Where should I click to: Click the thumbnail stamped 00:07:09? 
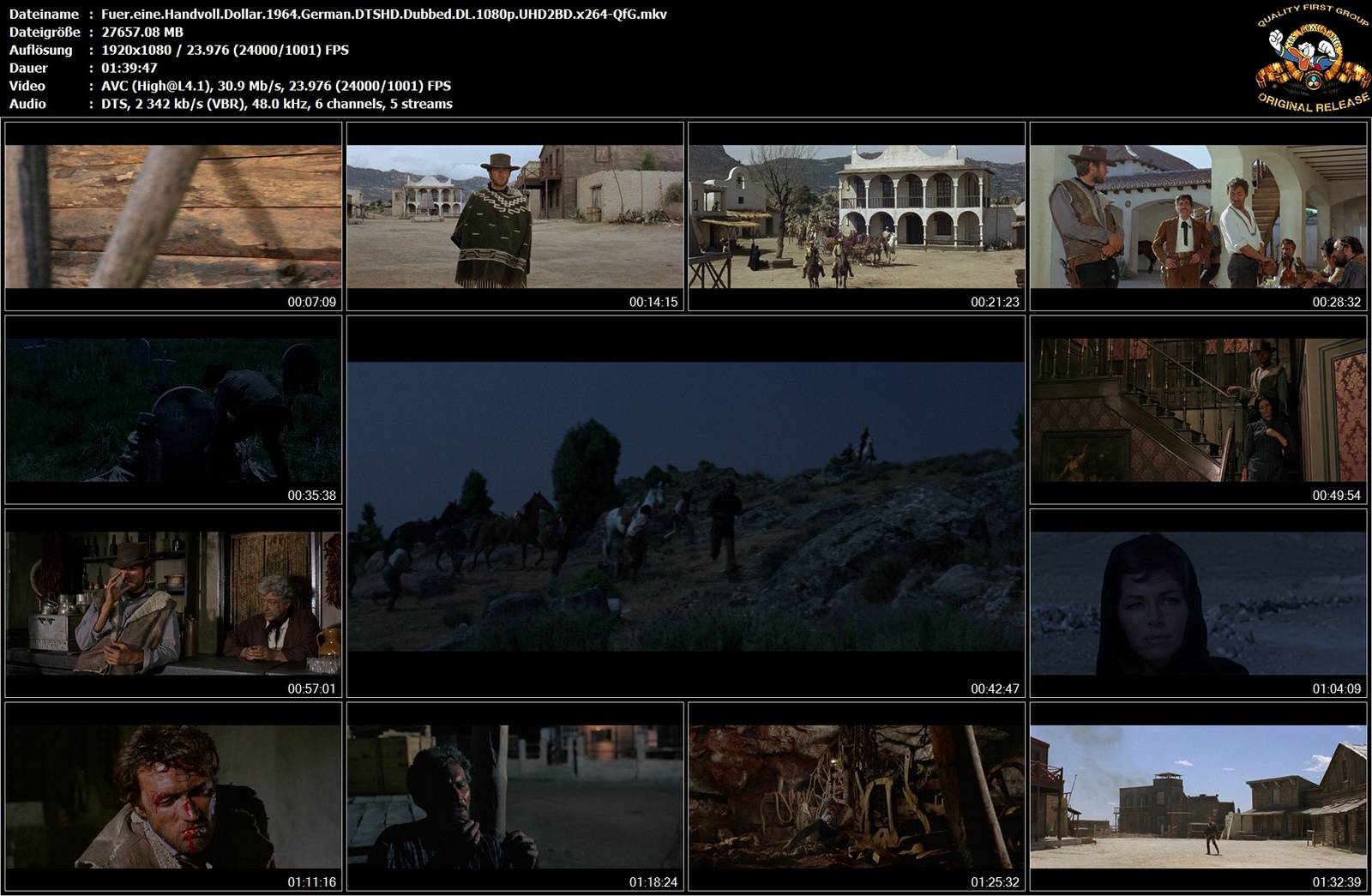click(173, 216)
